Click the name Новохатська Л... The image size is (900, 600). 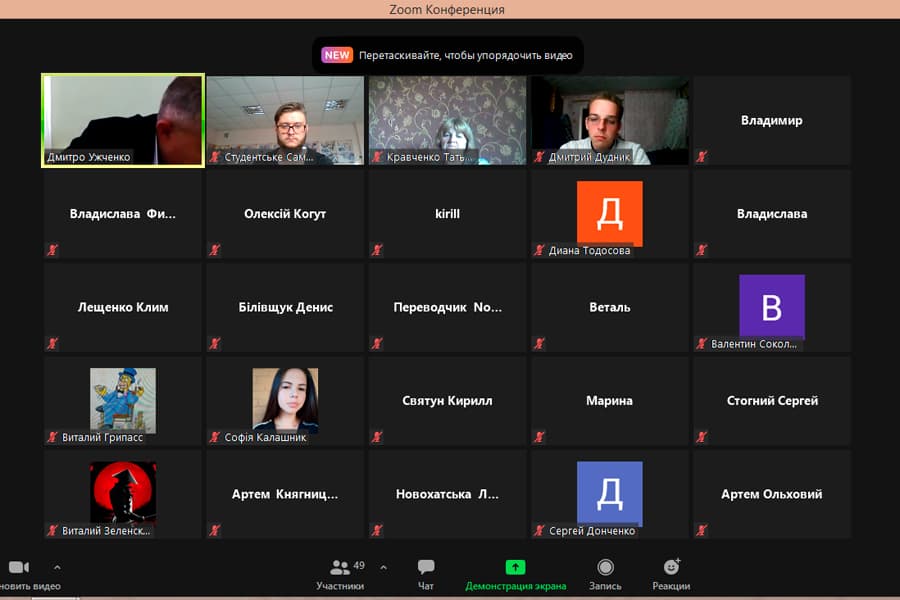point(447,494)
